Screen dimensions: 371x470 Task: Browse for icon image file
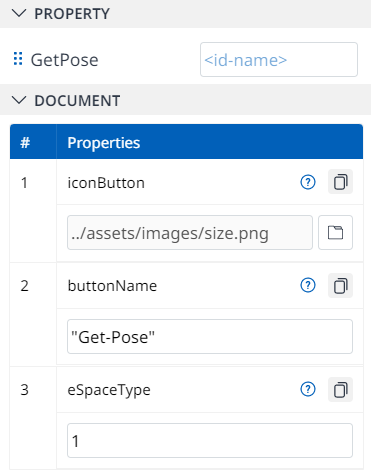click(x=335, y=233)
